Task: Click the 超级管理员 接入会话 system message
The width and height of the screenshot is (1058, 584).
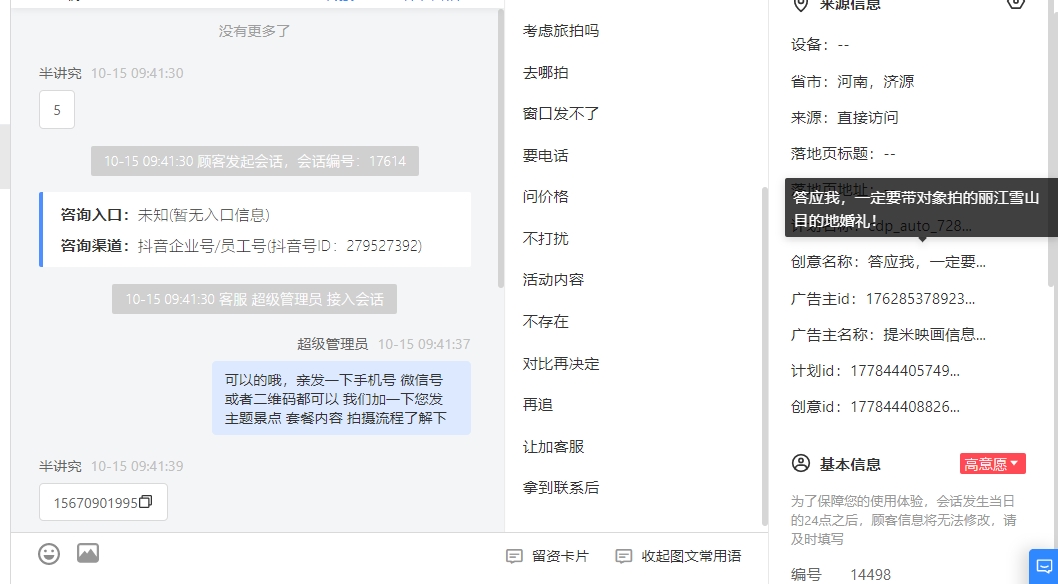Action: click(254, 299)
